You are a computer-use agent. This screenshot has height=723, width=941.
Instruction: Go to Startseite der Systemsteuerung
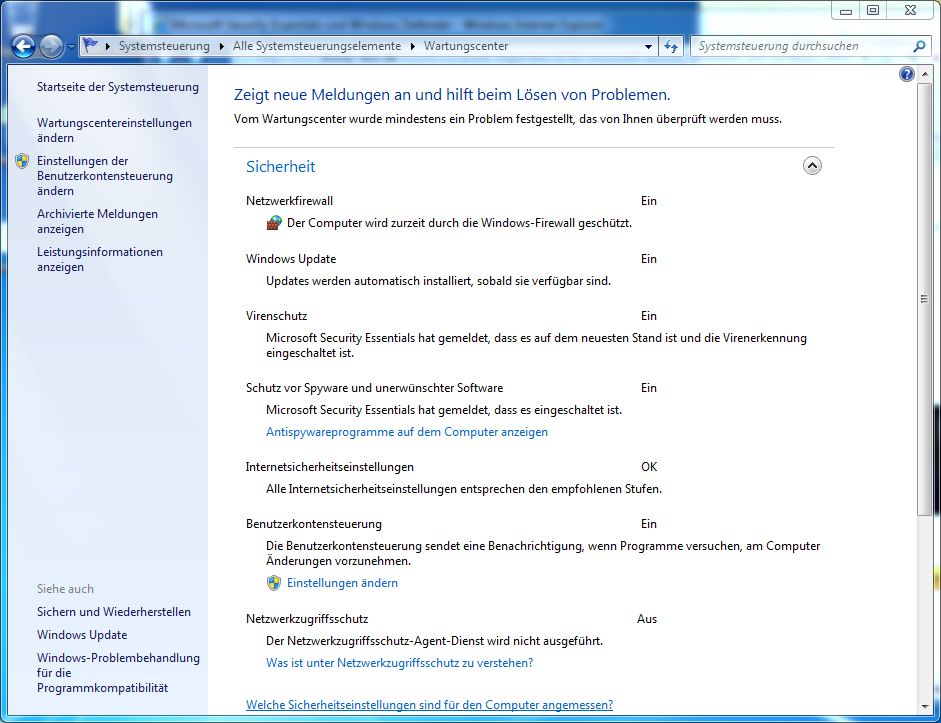coord(118,87)
